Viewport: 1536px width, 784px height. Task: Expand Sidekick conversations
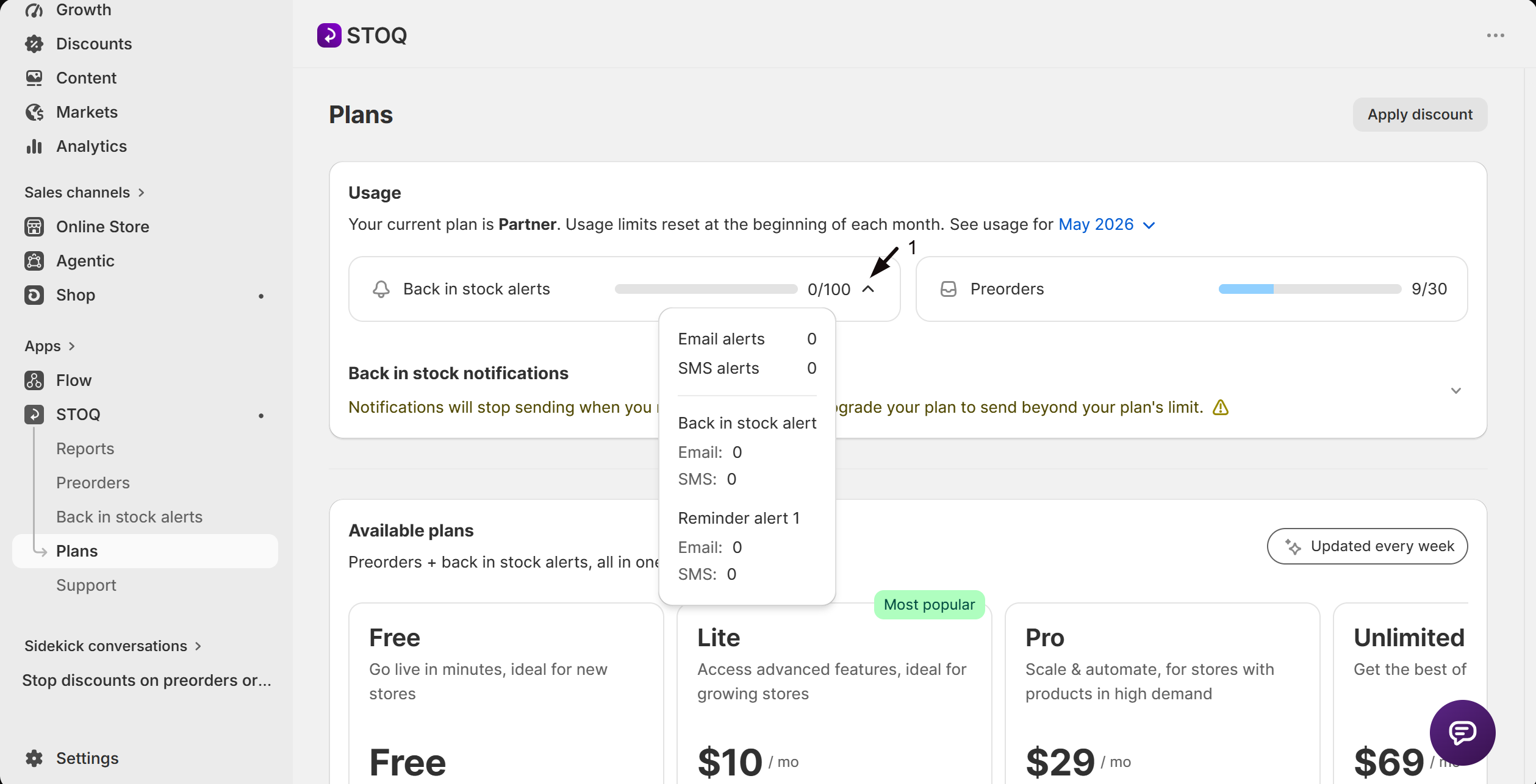click(113, 646)
